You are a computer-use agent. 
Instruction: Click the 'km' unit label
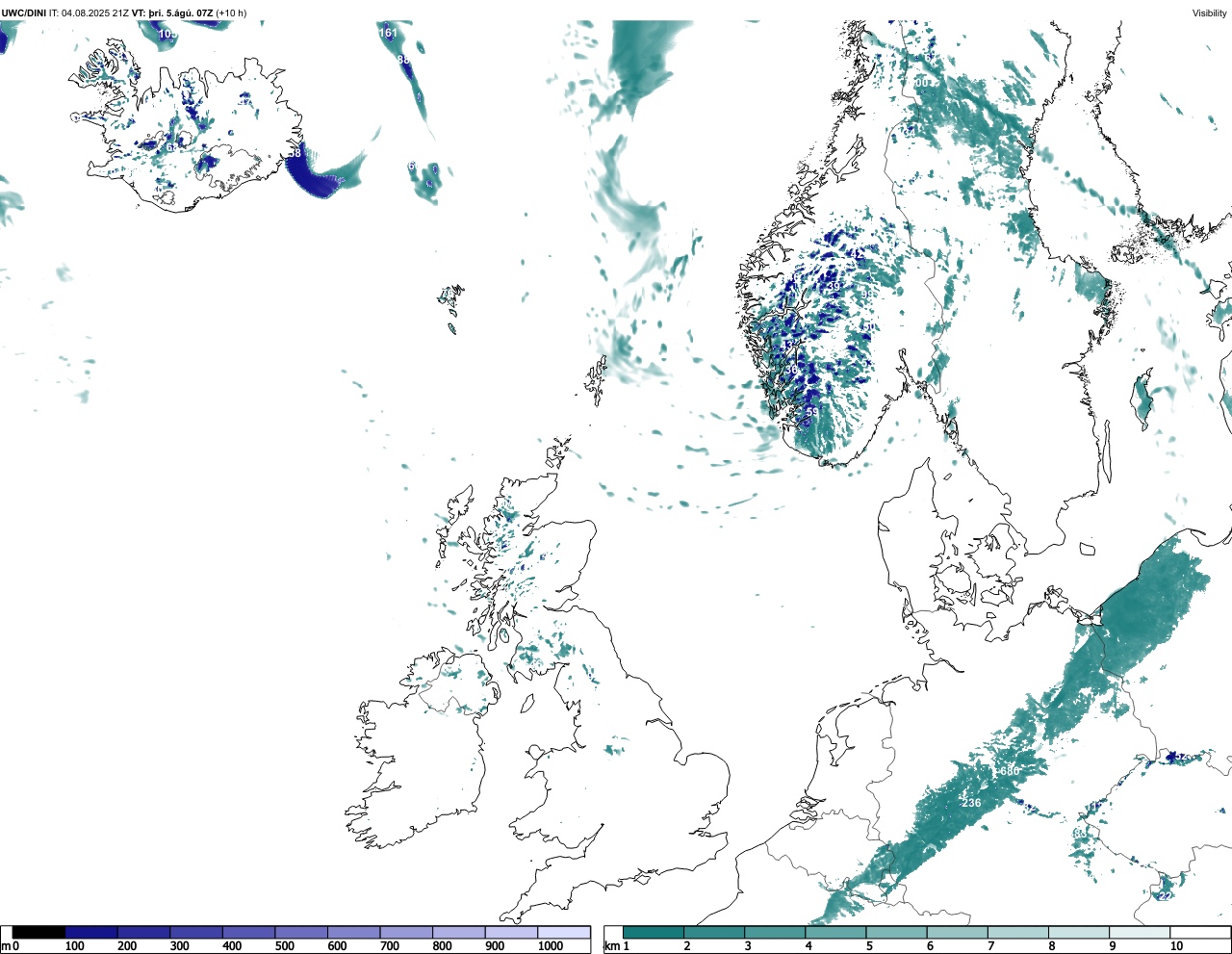(x=612, y=946)
